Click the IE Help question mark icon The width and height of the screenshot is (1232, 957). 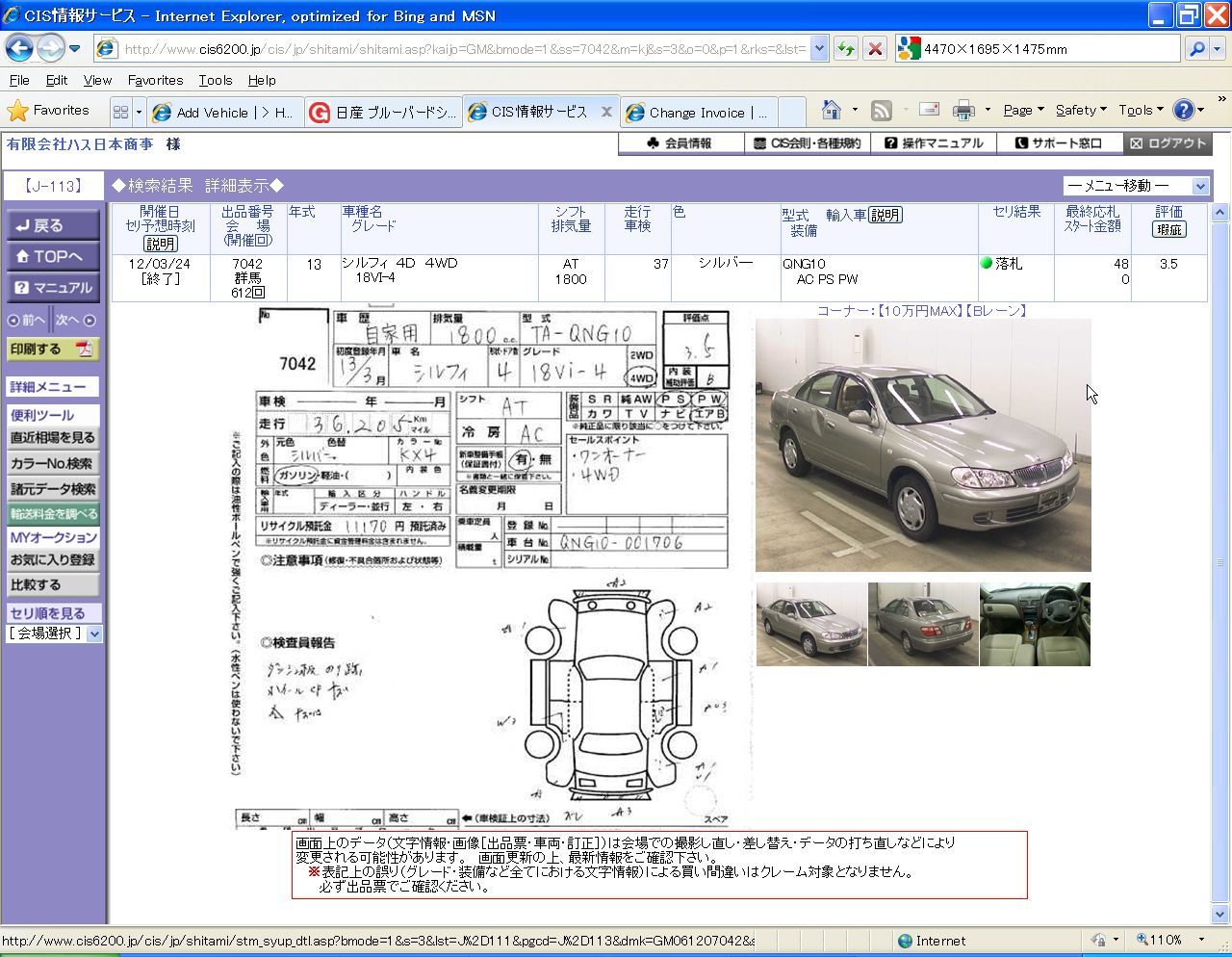1184,111
